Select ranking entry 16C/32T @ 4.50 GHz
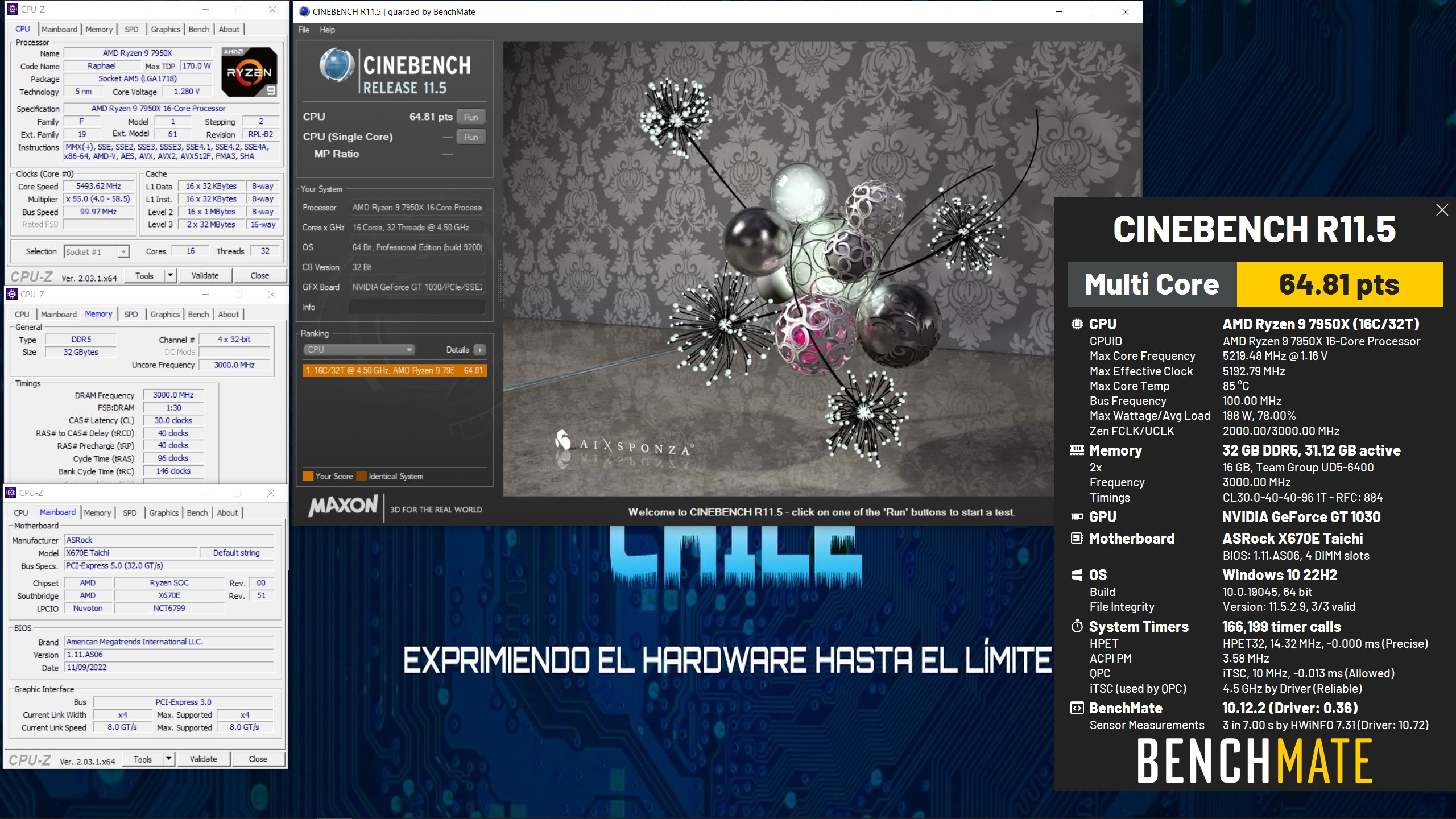The image size is (1456, 819). (395, 370)
